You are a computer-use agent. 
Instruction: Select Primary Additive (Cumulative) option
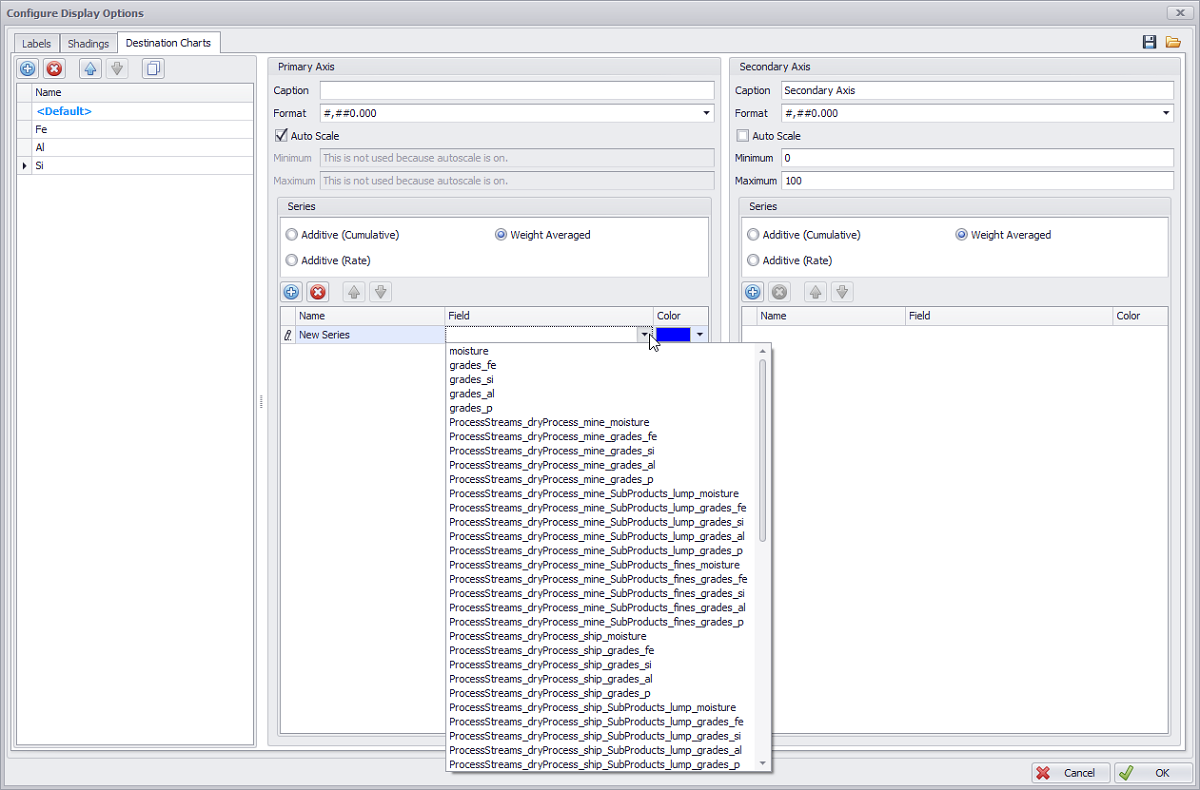(x=292, y=235)
